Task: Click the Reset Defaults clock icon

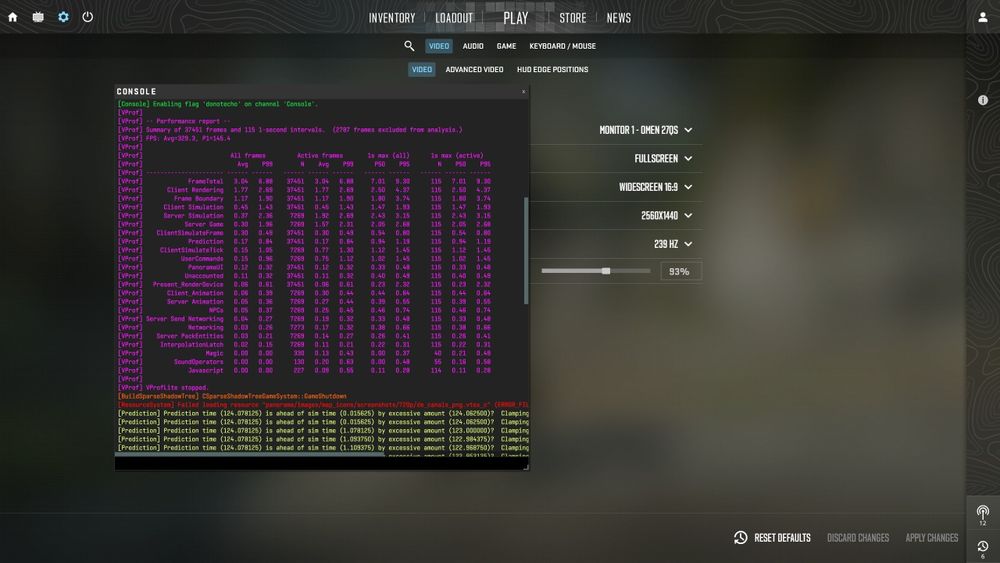Action: click(740, 537)
